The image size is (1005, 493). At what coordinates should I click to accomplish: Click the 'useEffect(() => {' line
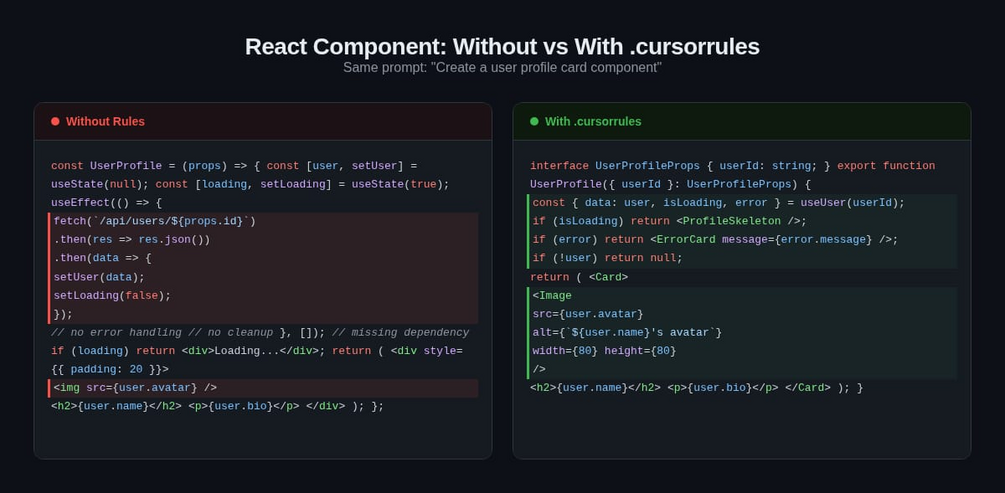pos(106,203)
